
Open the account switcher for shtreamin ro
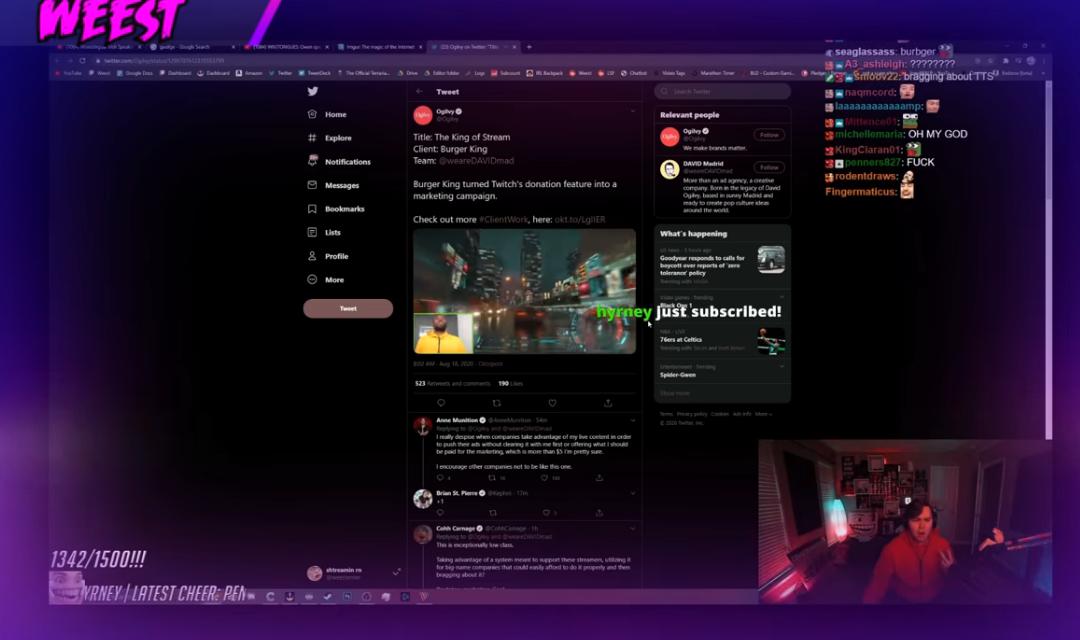tap(354, 572)
